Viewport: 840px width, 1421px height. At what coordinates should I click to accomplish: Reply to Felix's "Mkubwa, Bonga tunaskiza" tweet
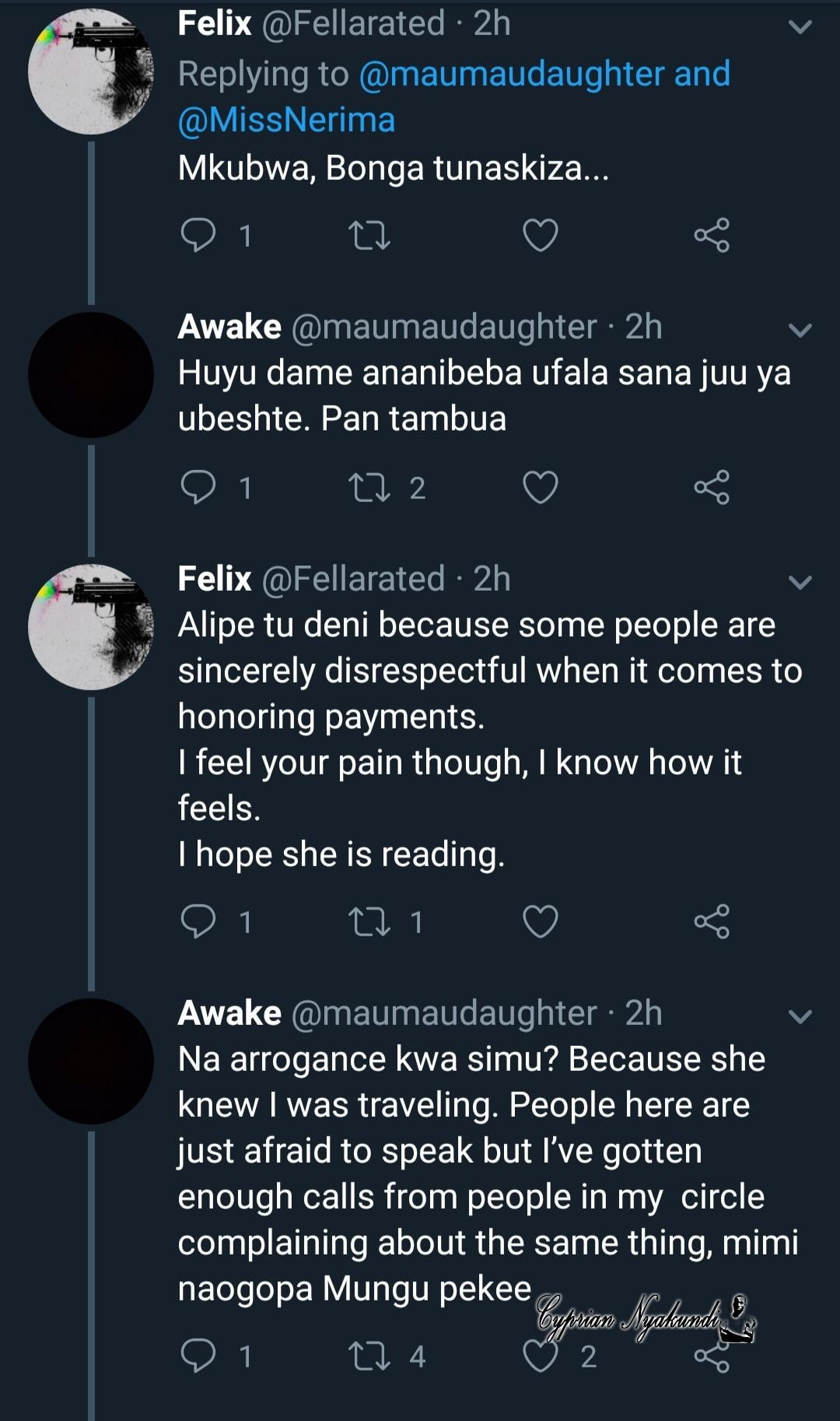[x=198, y=235]
